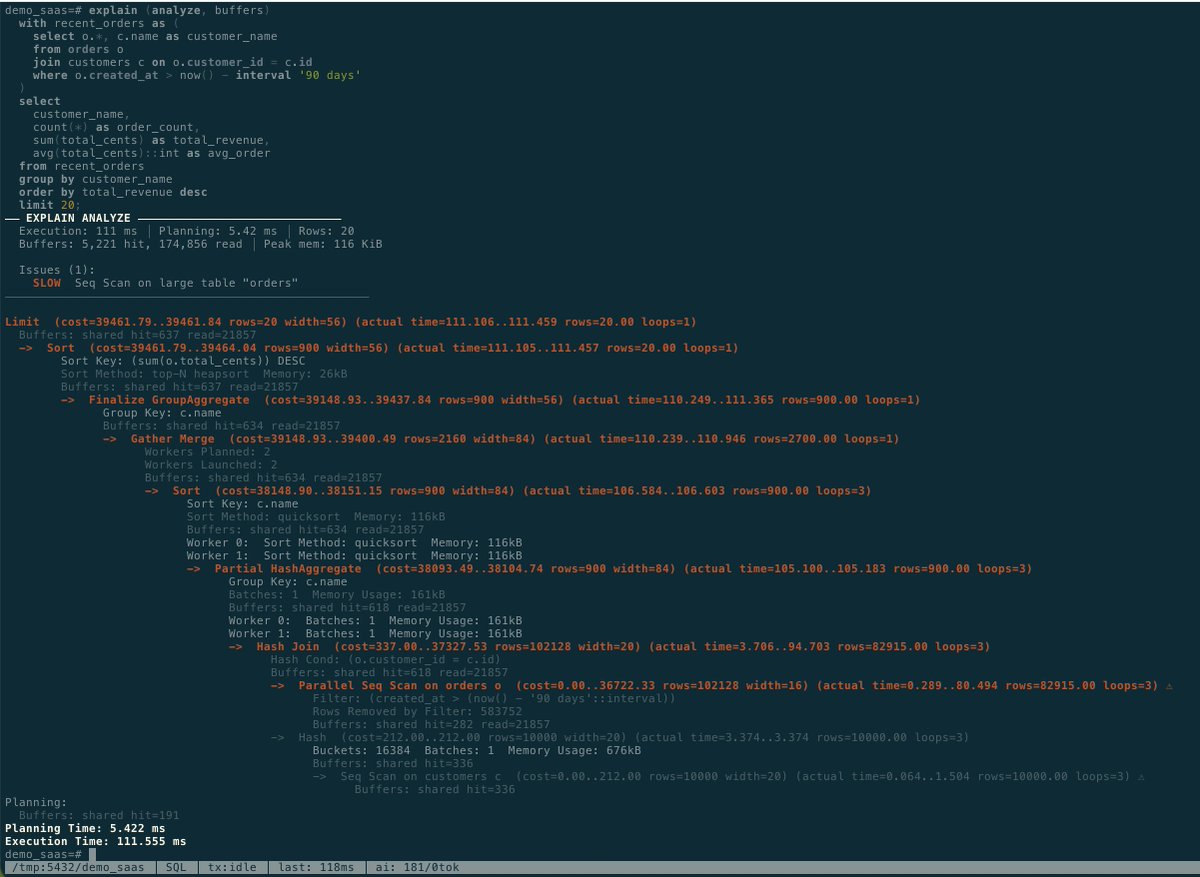The image size is (1200, 877).
Task: Click the warning icon on the Parallel Seq Scan line
Action: 1169,686
